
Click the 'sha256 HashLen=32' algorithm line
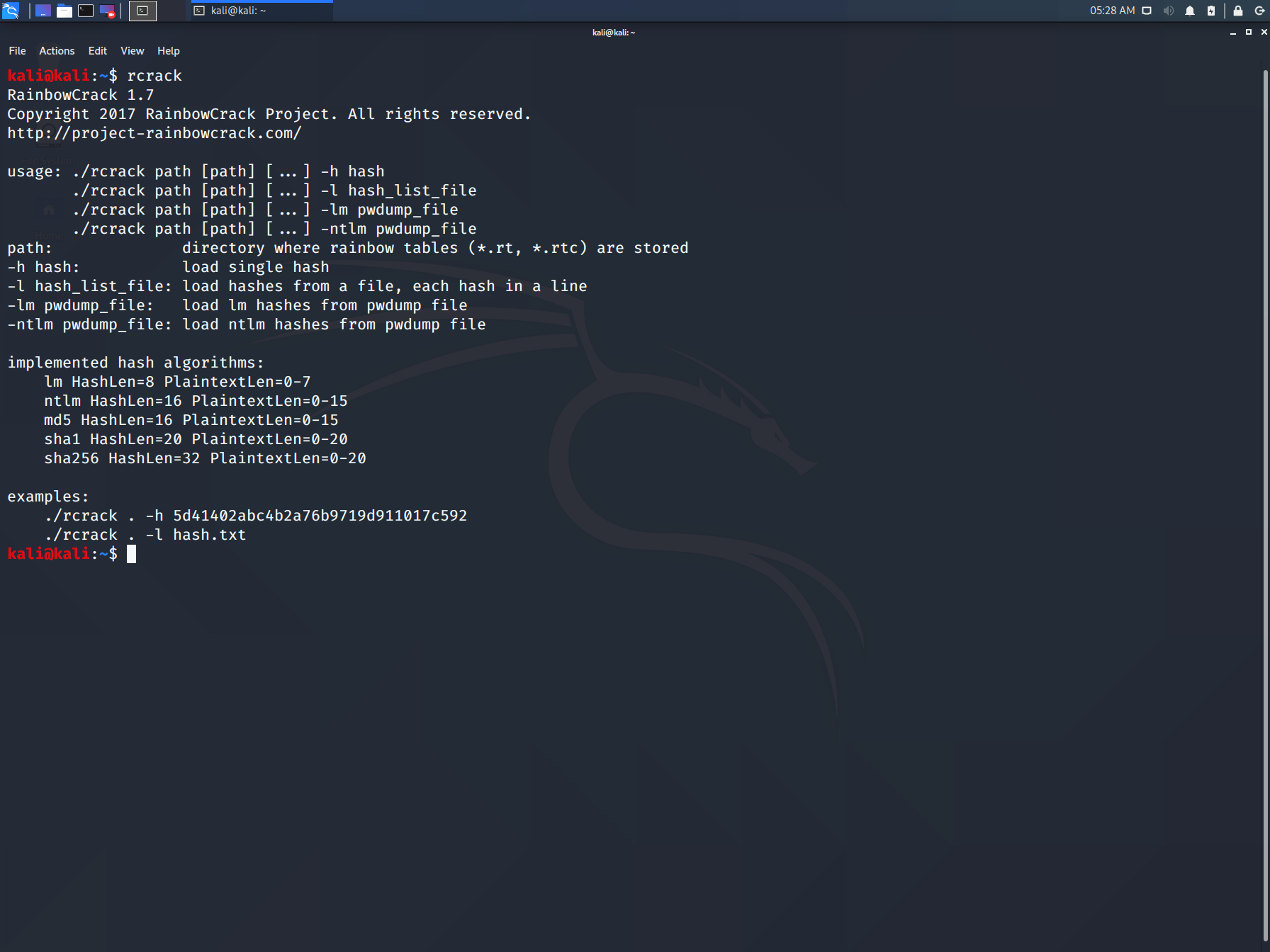(x=205, y=458)
